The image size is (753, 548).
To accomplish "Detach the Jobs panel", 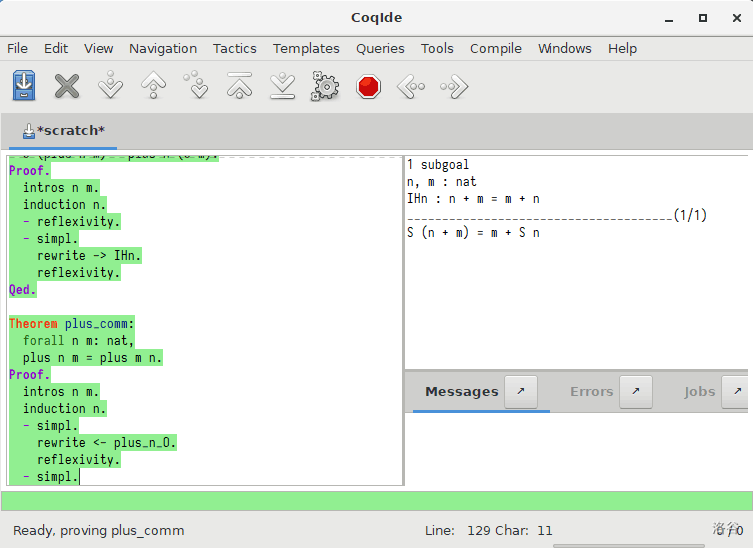I will [735, 392].
